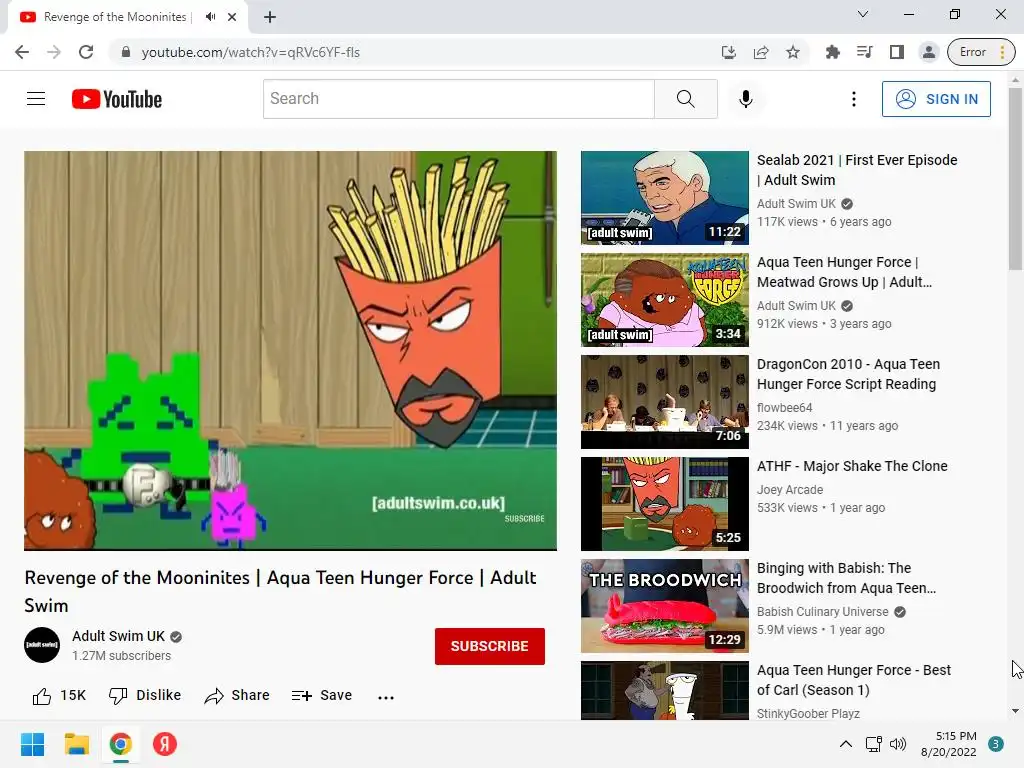
Task: Go to the YouTube home logo
Action: [x=117, y=99]
